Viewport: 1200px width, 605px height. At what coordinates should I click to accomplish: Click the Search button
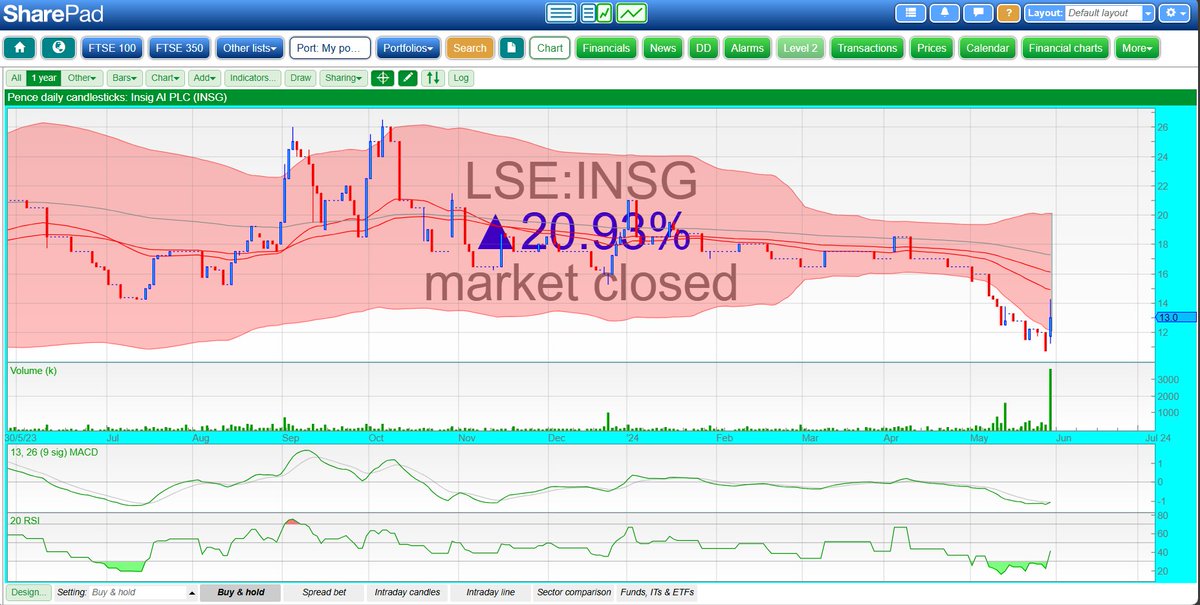point(470,48)
